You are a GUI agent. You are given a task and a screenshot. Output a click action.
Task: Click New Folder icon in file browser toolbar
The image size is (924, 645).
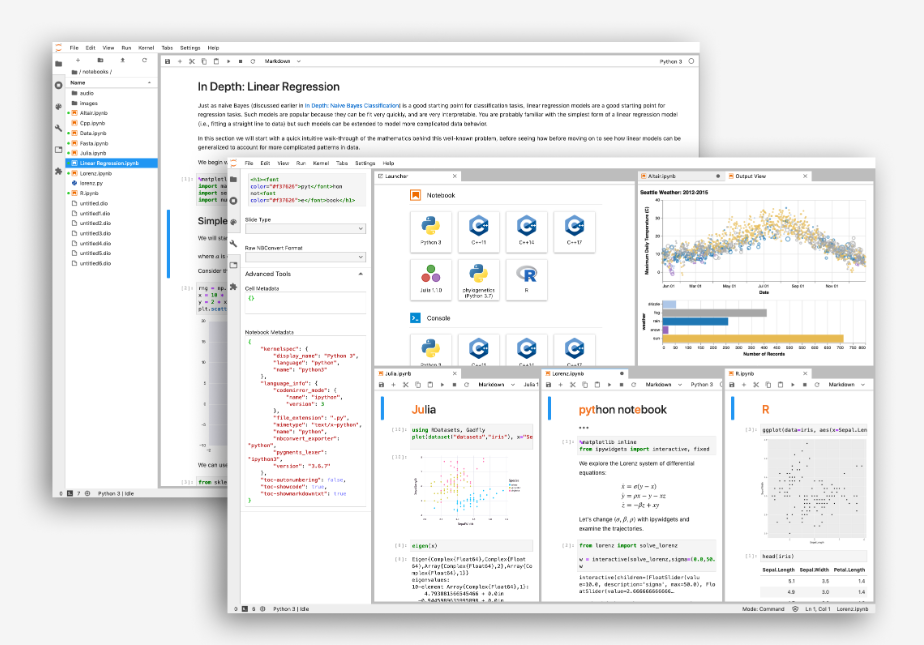100,60
